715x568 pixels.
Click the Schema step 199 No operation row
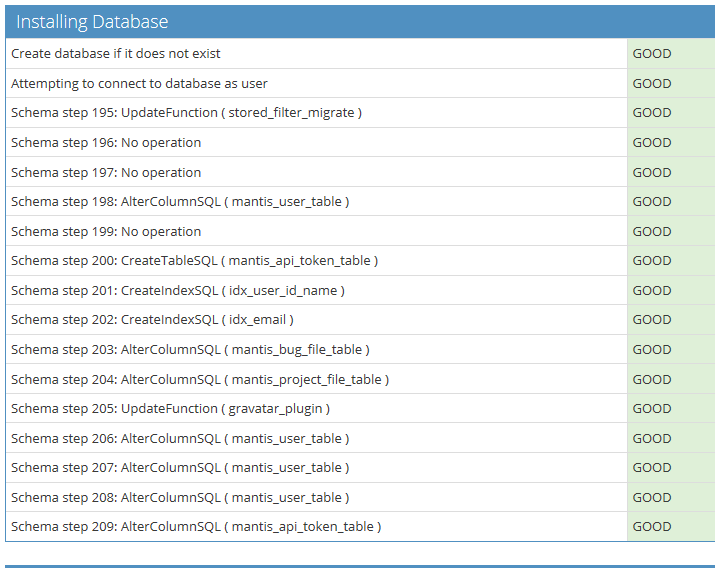[x=106, y=231]
